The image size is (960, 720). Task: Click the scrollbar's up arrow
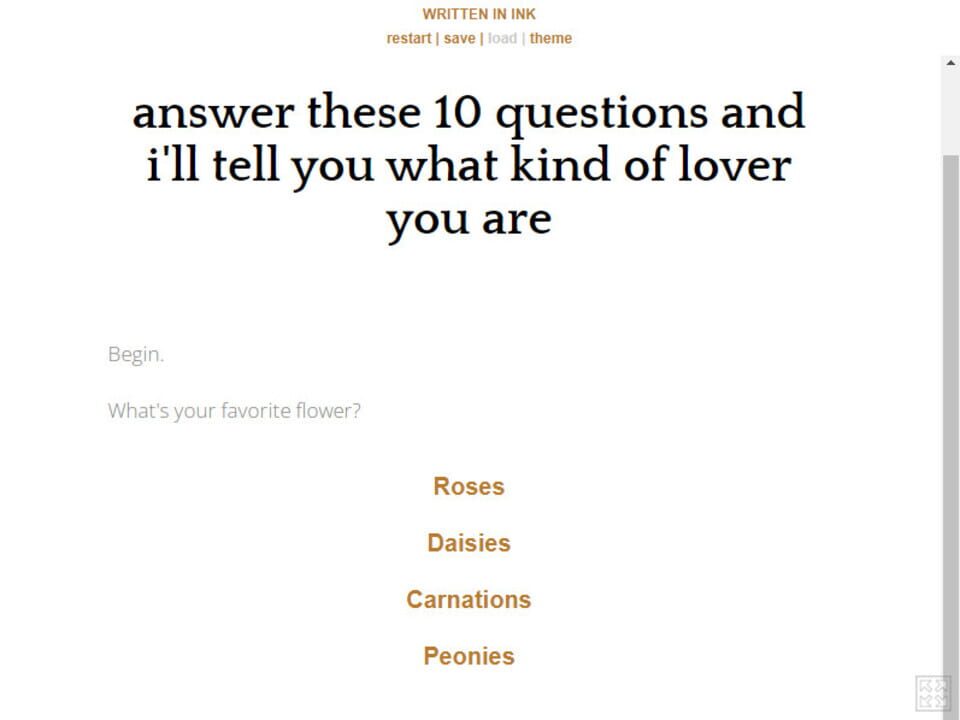[x=949, y=63]
